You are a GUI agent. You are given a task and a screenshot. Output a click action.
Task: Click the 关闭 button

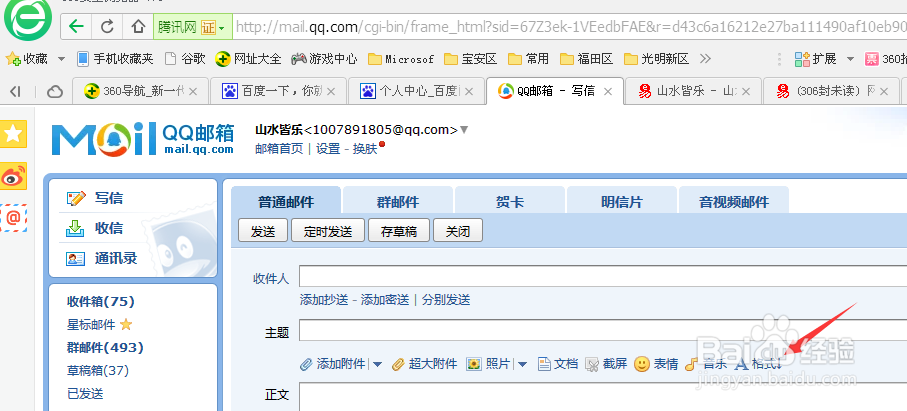458,231
